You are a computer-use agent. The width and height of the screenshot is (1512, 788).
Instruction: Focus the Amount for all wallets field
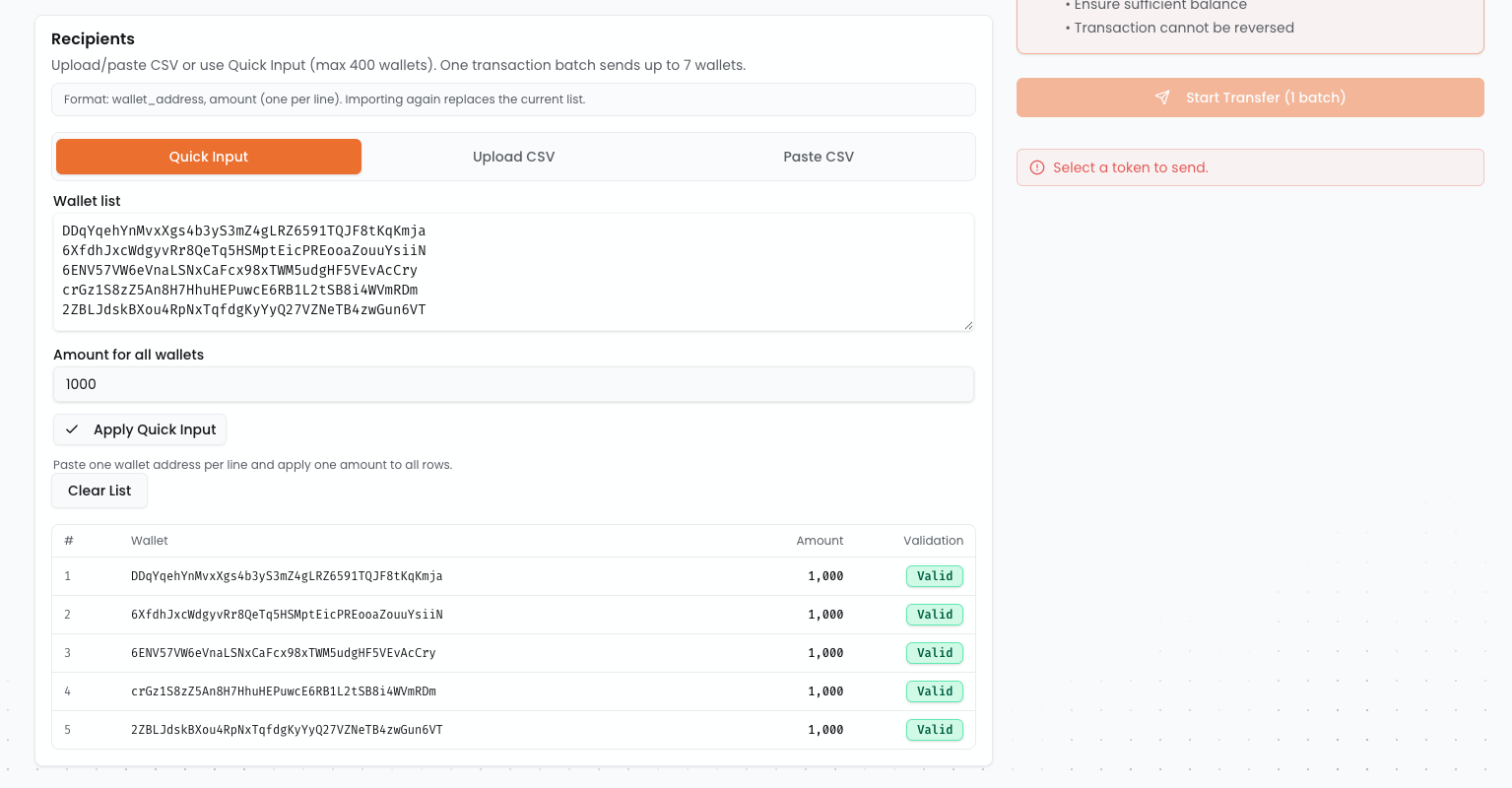point(513,384)
